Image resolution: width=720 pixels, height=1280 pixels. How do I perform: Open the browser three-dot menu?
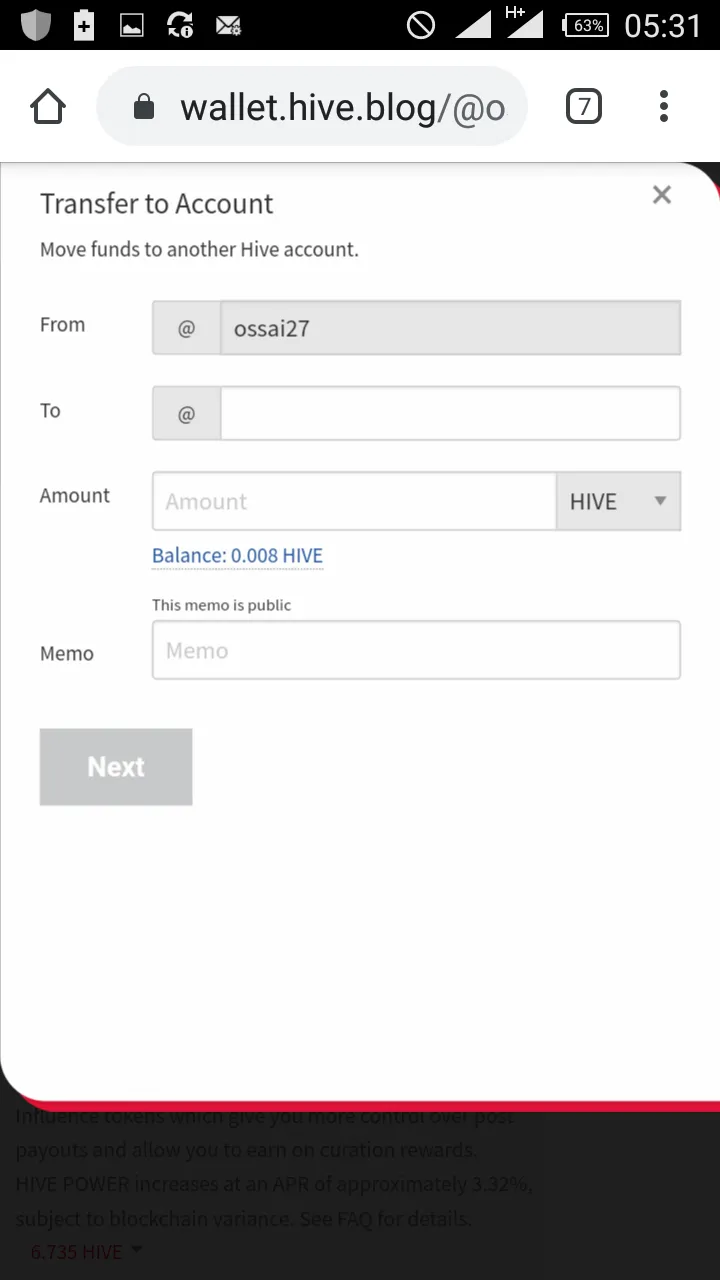pyautogui.click(x=664, y=106)
